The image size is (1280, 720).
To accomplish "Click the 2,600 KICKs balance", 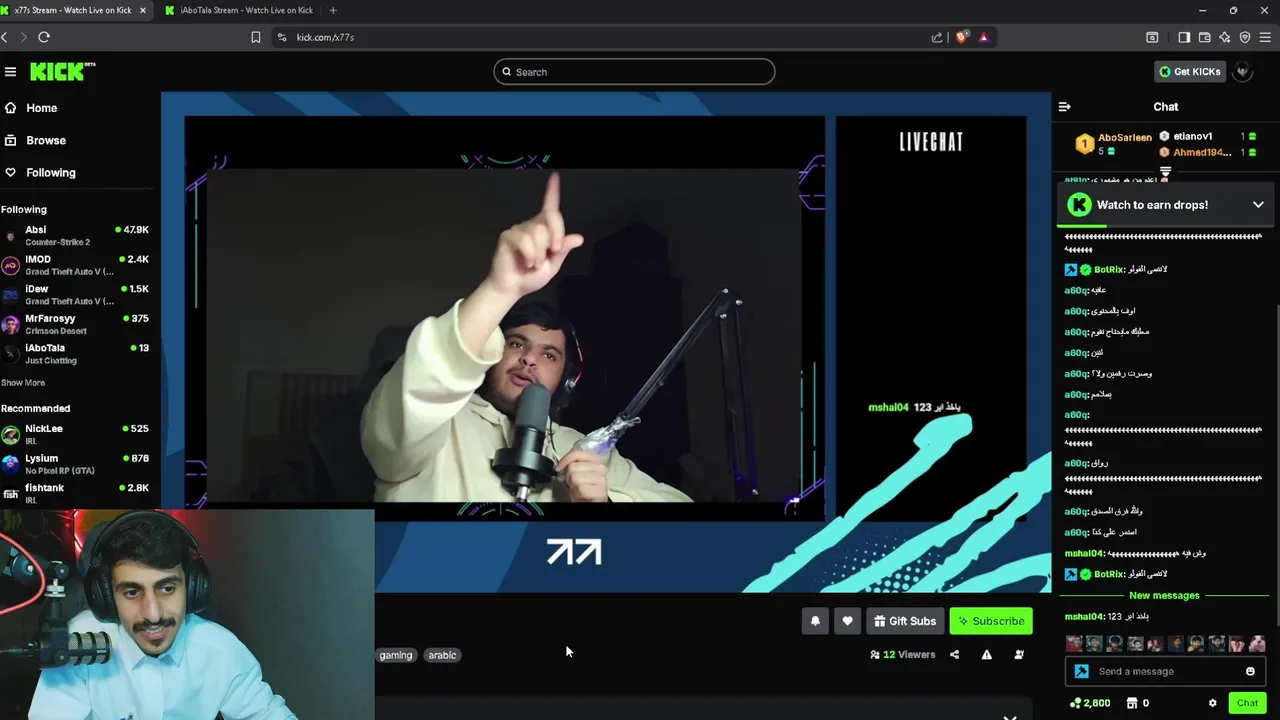I will [1090, 703].
